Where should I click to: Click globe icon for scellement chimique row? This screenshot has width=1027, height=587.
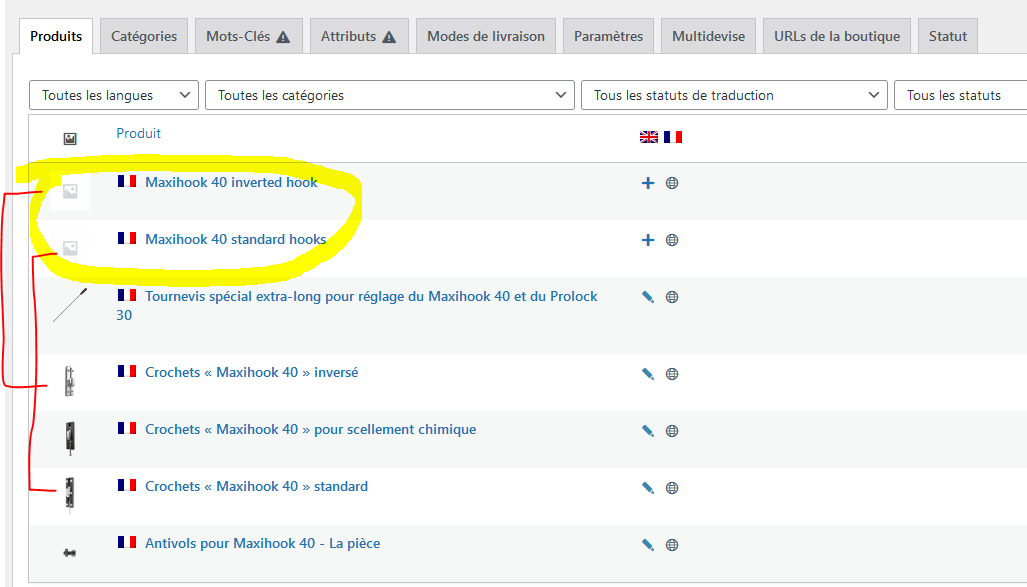(x=672, y=430)
